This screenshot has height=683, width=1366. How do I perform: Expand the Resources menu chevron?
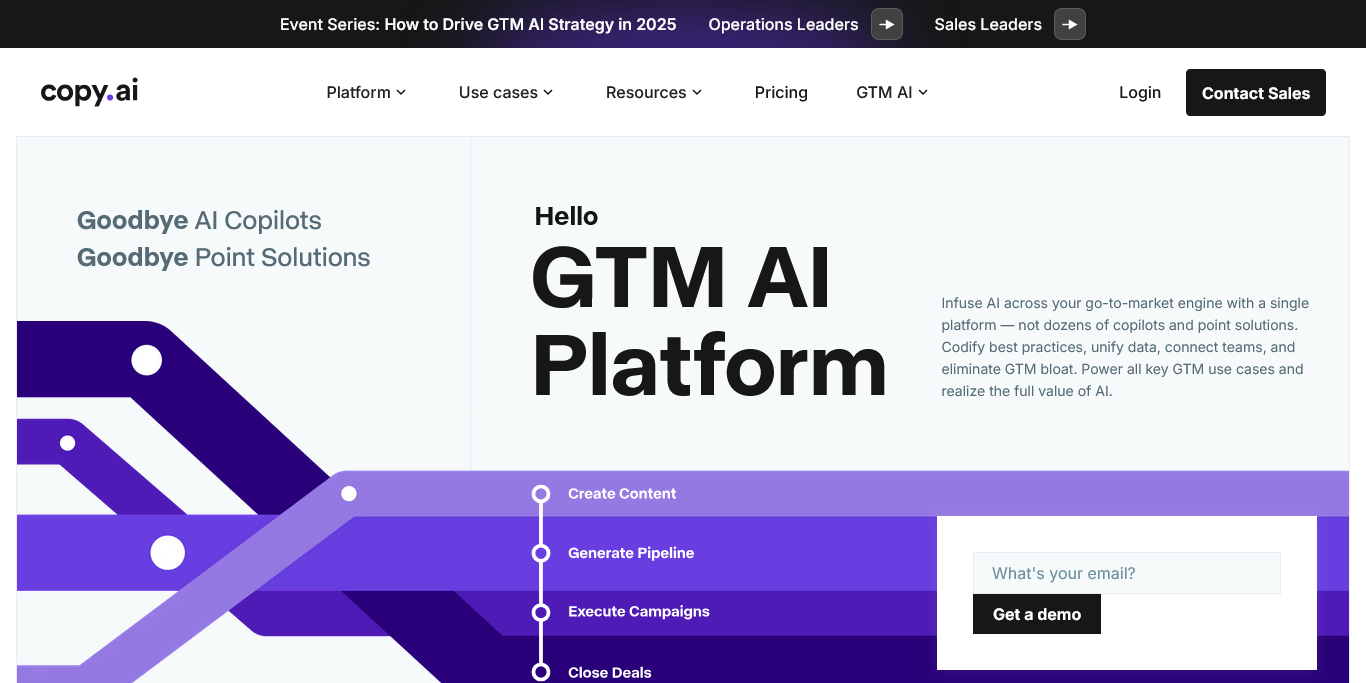(697, 92)
